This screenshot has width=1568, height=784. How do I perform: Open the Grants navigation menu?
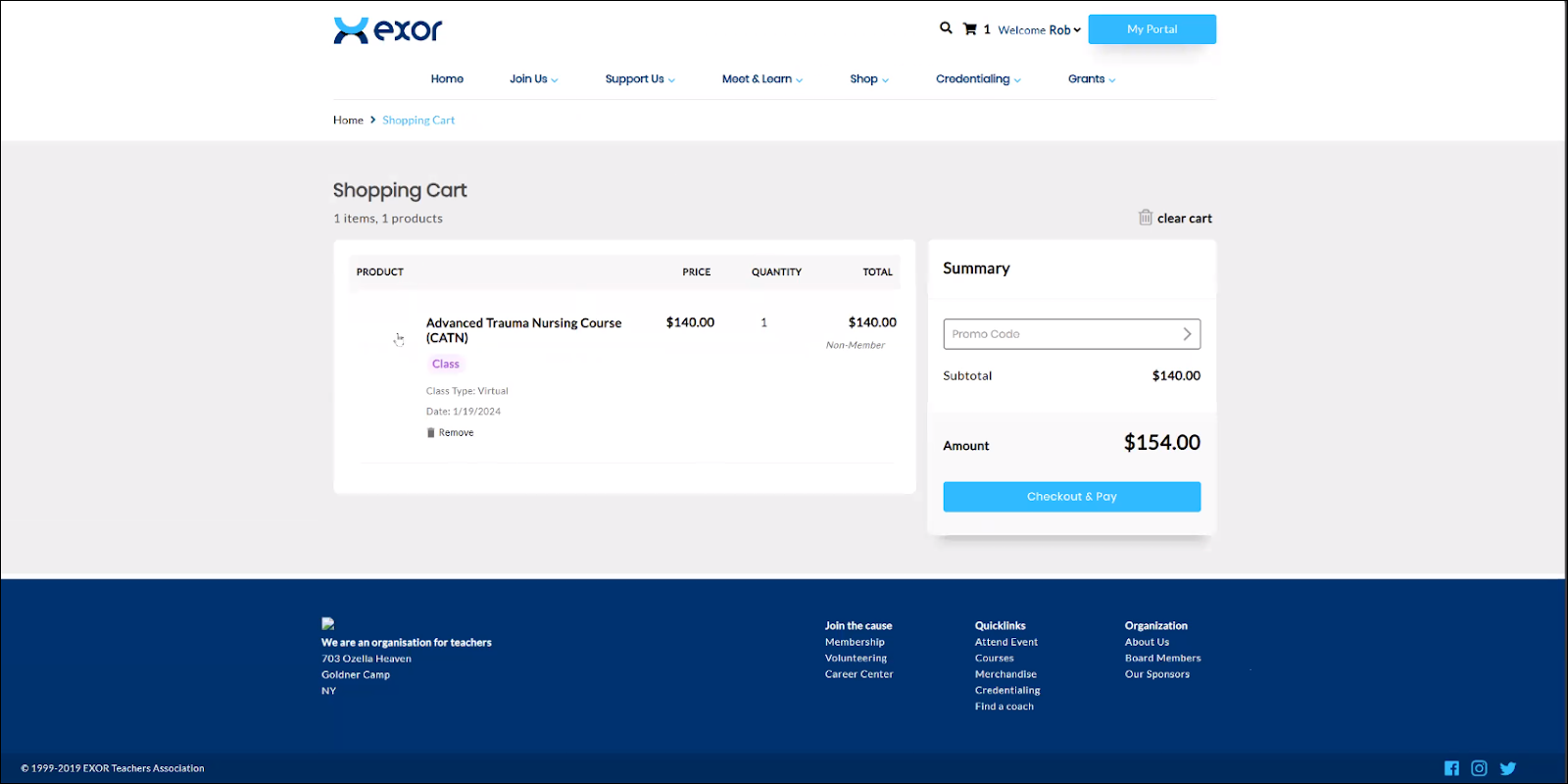click(1091, 79)
